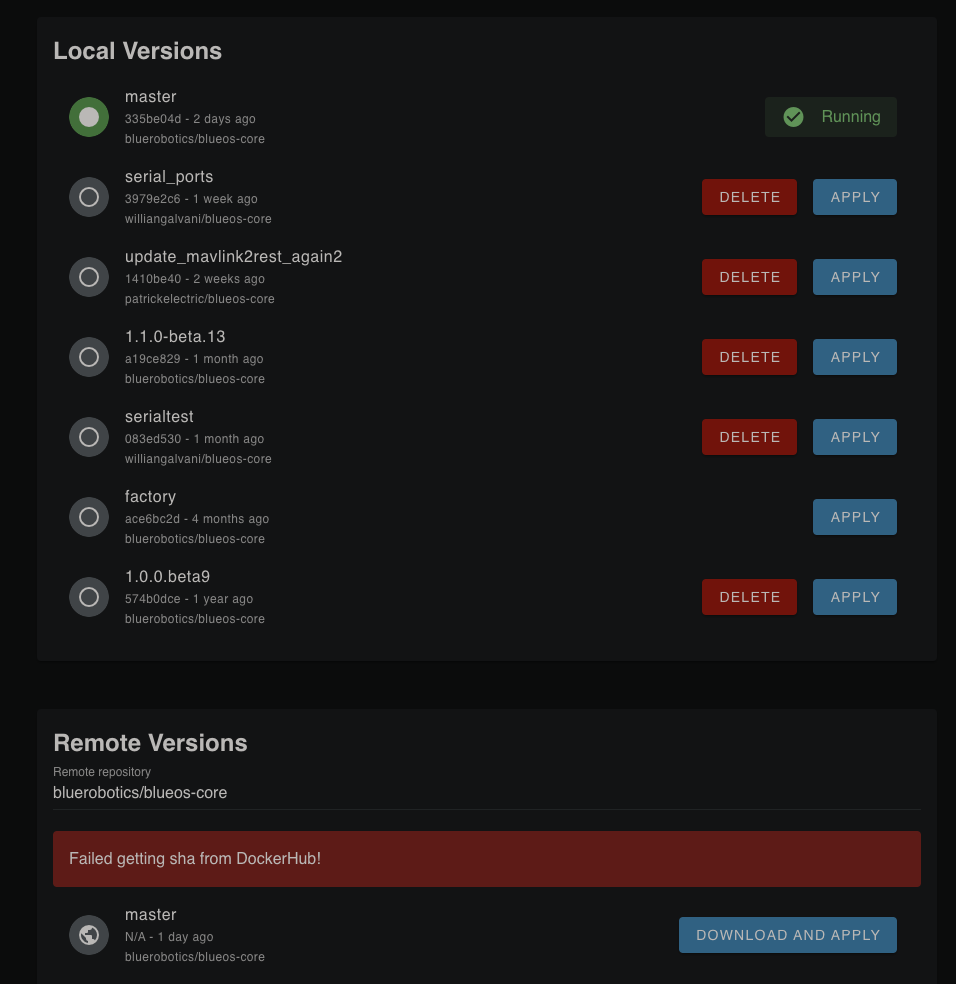Select the 1.0.0.beta9 version circle
Image resolution: width=956 pixels, height=984 pixels.
coord(88,596)
